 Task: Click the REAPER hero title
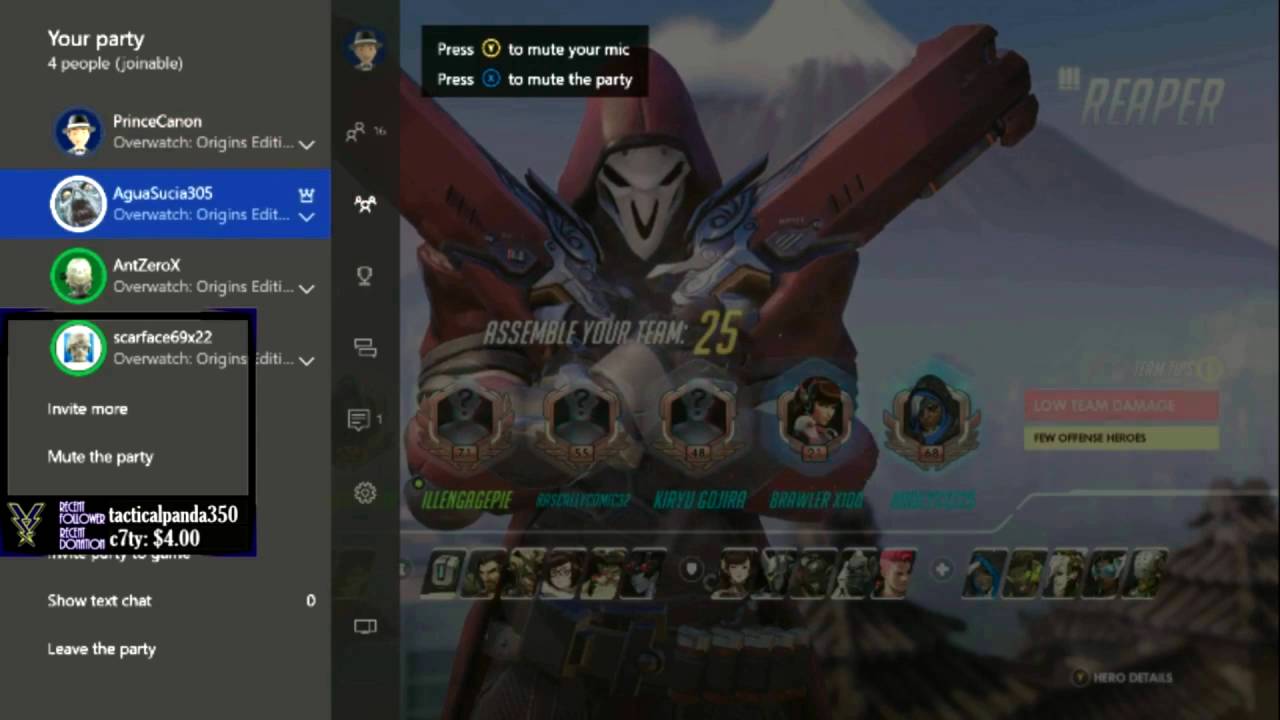pyautogui.click(x=1154, y=101)
